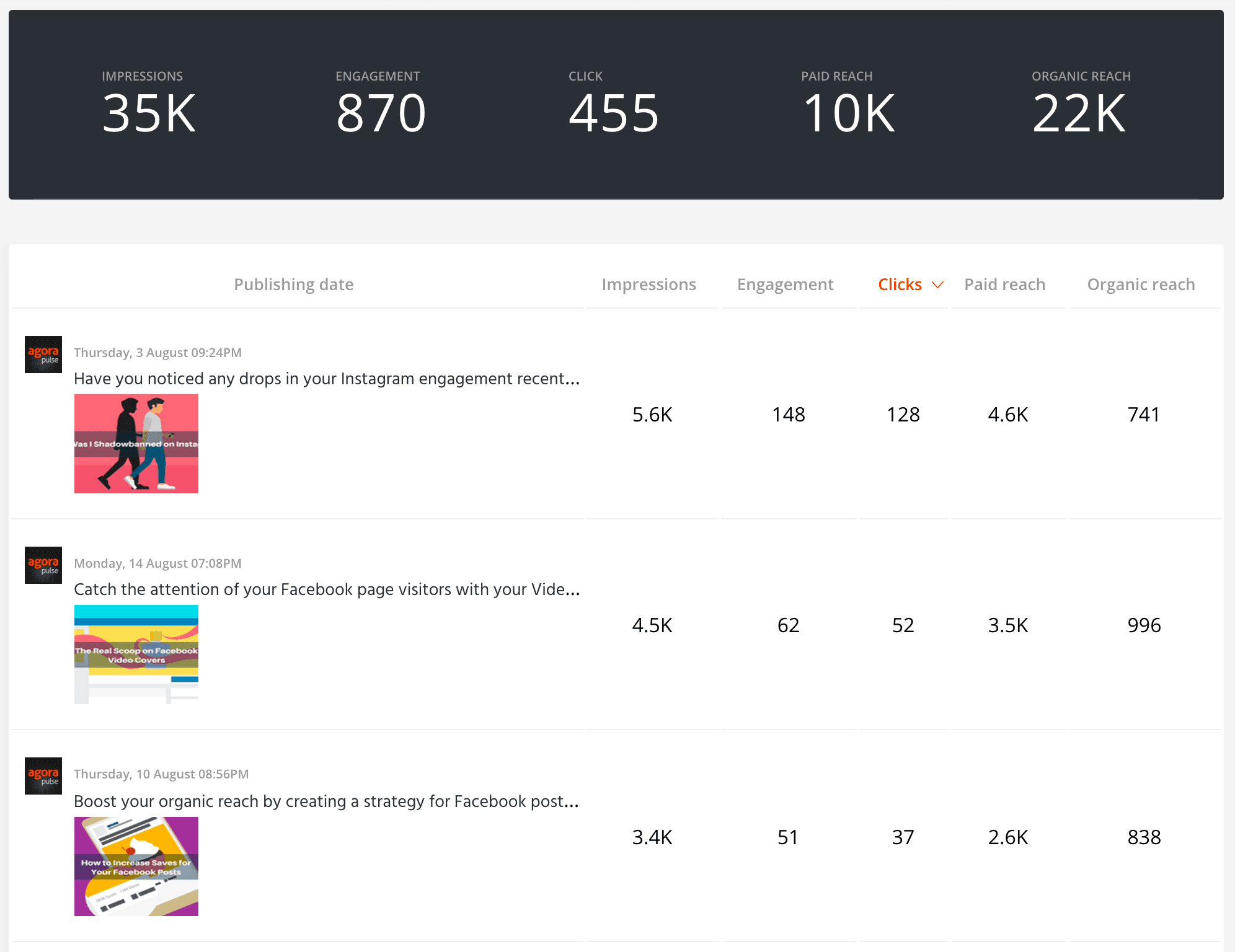Screen dimensions: 1235x952
Task: Click the date Thursday, 3 August 09:24PM
Action: click(158, 353)
